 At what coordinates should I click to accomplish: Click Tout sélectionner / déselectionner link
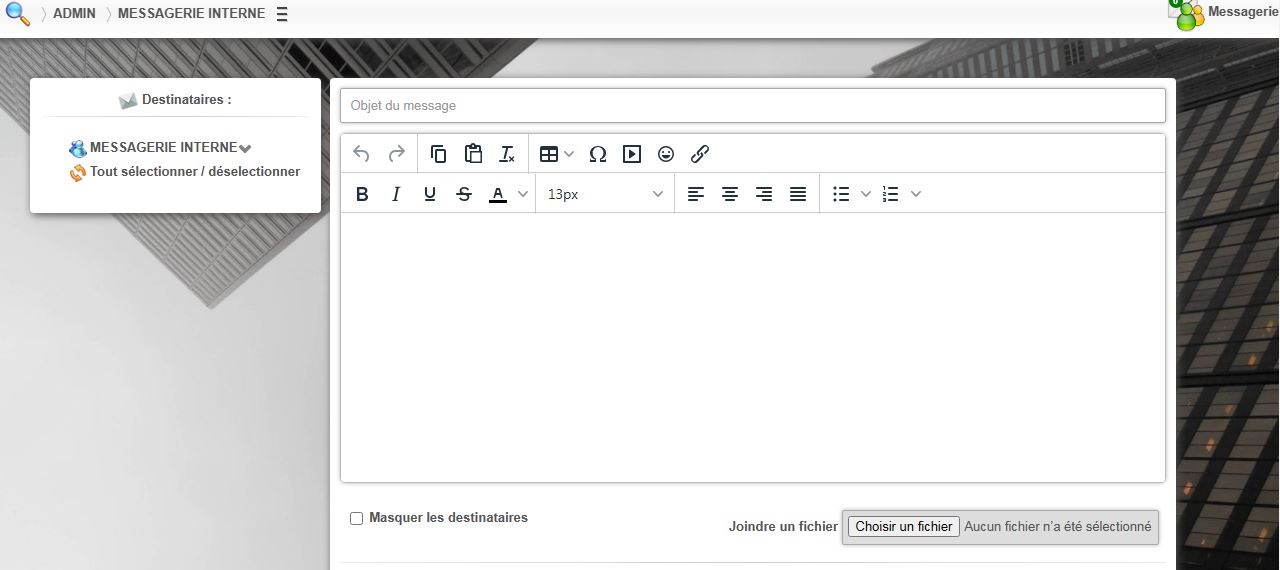coord(195,172)
